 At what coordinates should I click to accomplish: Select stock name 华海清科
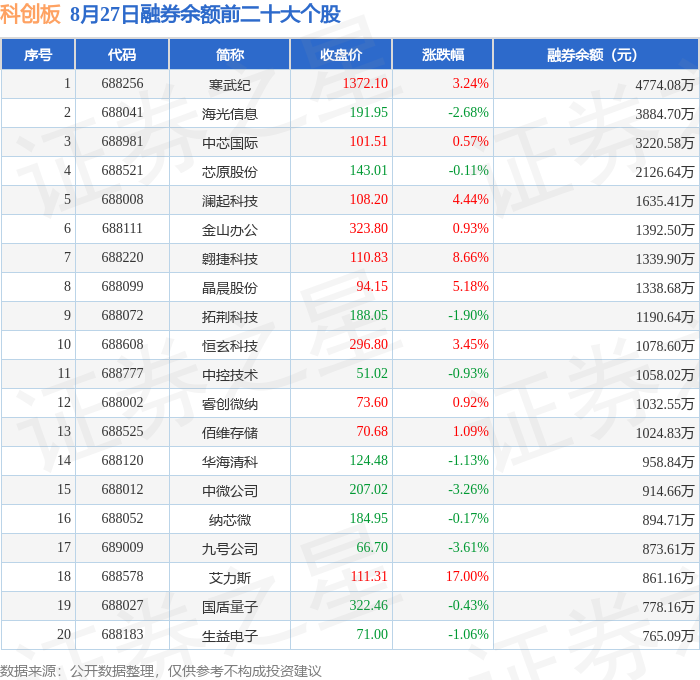(x=229, y=462)
